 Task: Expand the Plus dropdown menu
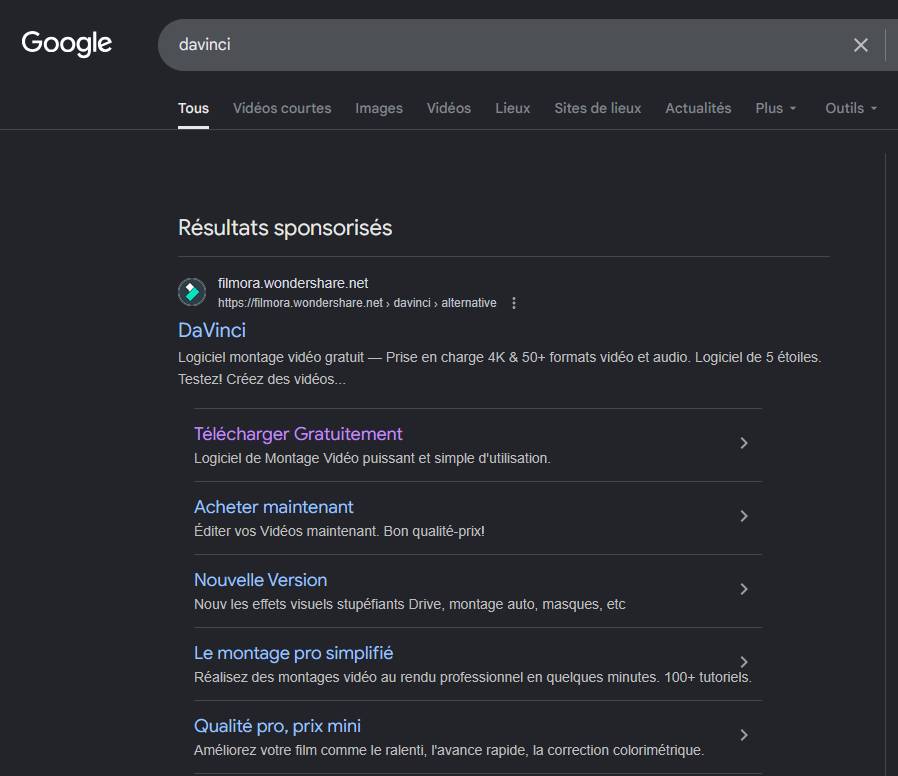pos(775,108)
